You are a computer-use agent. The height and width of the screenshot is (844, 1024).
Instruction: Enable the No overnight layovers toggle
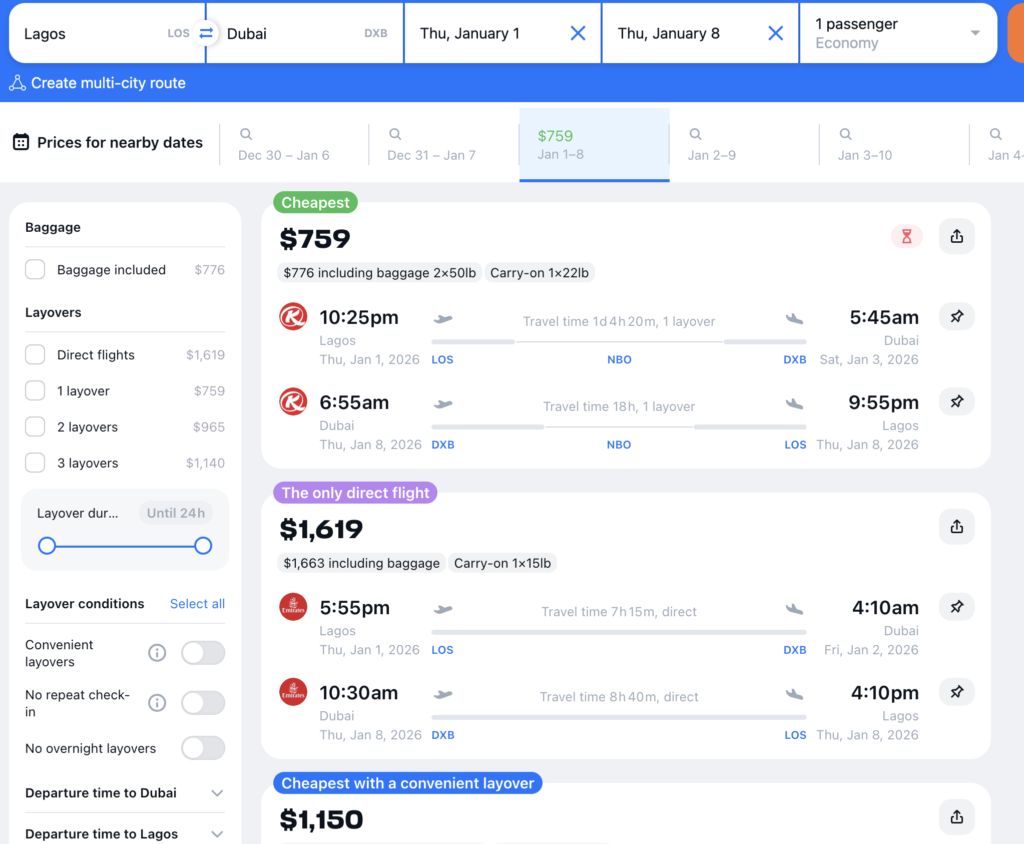(202, 748)
